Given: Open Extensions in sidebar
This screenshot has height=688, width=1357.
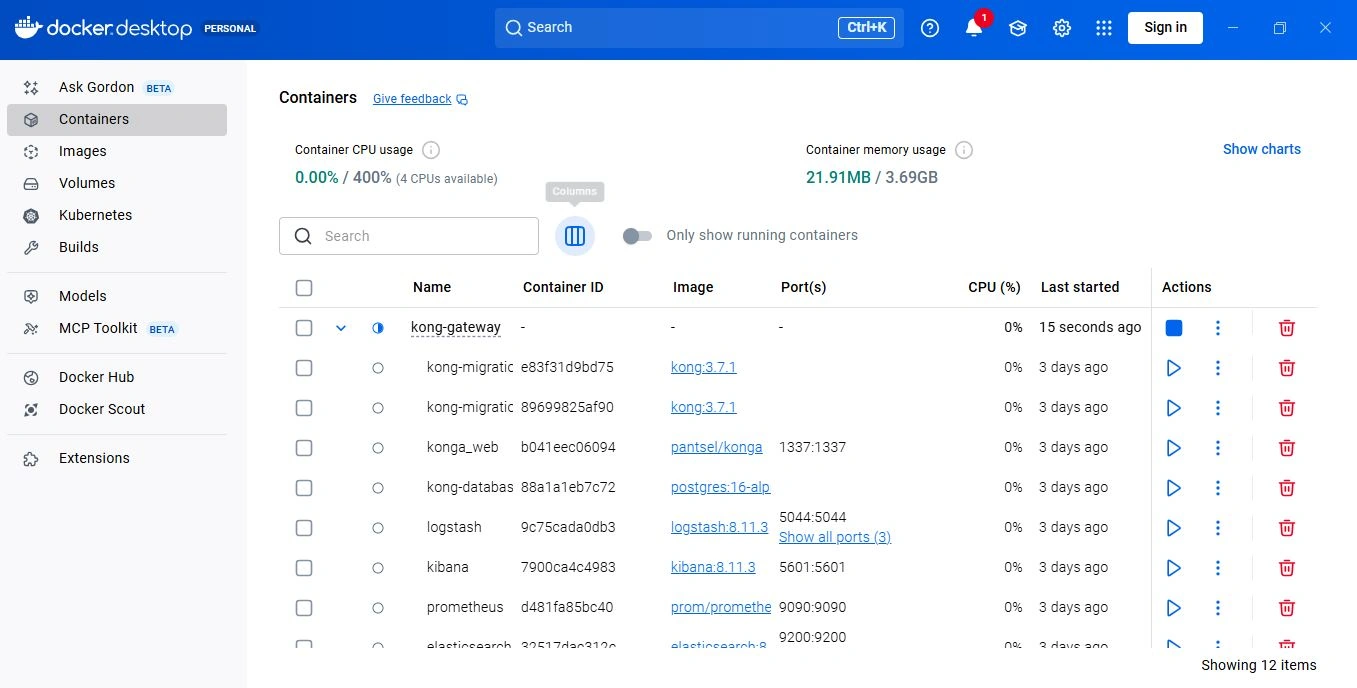Looking at the screenshot, I should click(x=117, y=458).
